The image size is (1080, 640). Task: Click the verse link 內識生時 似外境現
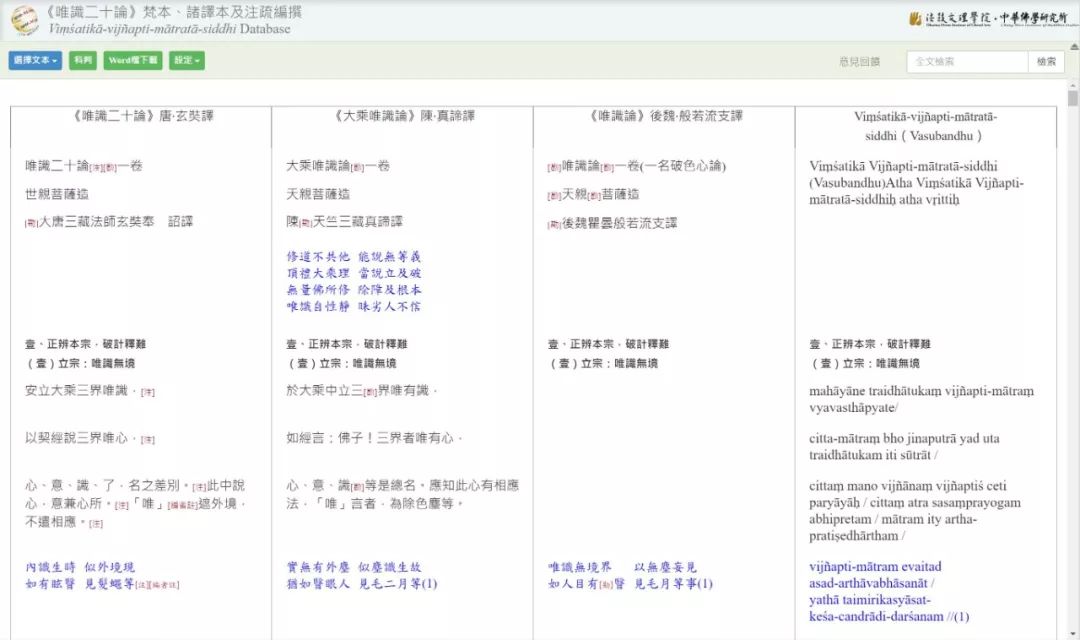80,567
